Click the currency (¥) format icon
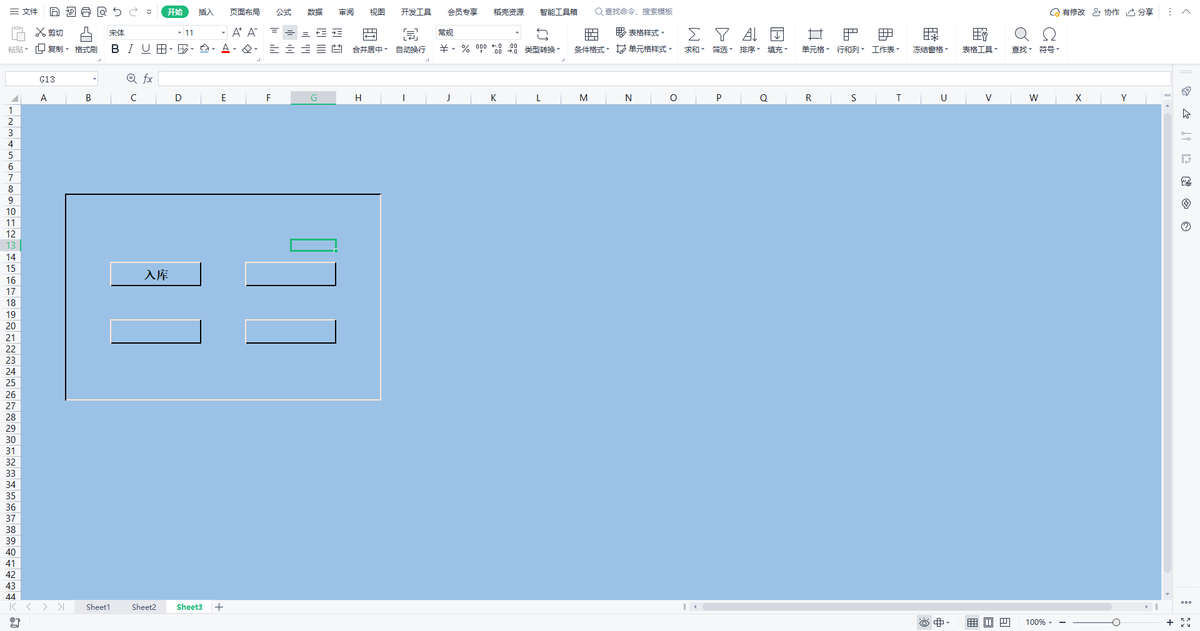Screen dimensions: 1200x631 click(444, 49)
